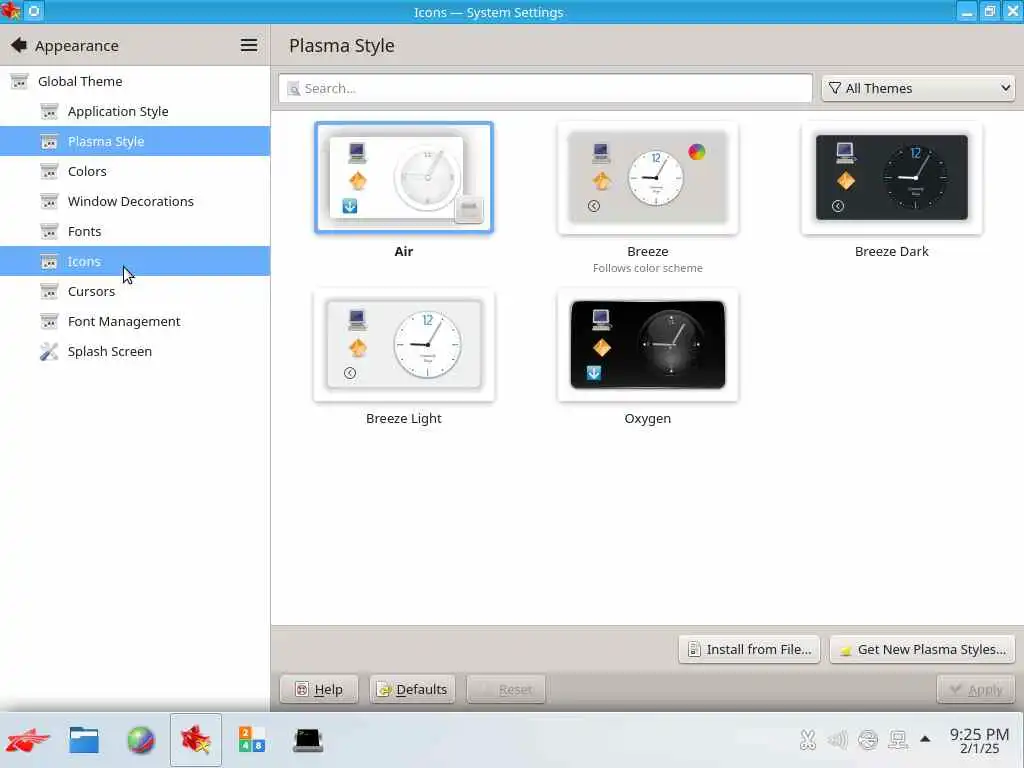The height and width of the screenshot is (768, 1024).
Task: Open Splash Screen settings
Action: coord(135,351)
